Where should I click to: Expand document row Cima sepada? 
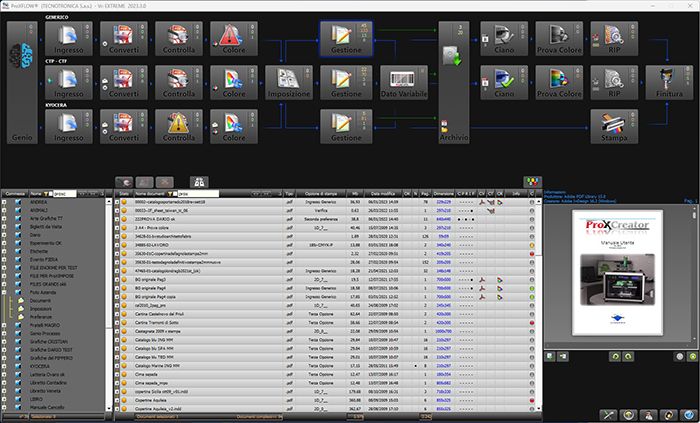tap(117, 374)
